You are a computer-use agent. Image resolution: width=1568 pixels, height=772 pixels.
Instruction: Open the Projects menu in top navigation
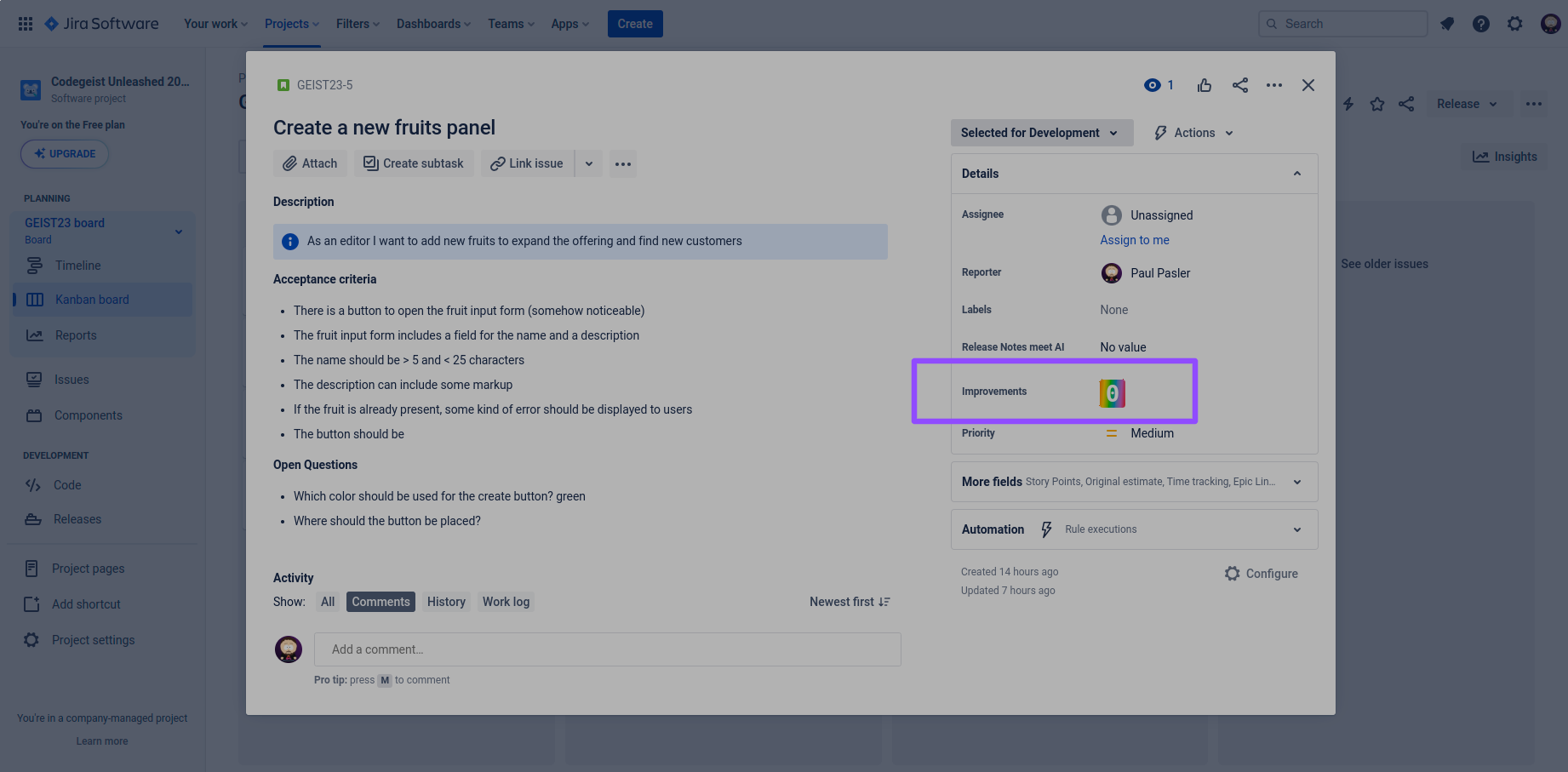click(291, 24)
